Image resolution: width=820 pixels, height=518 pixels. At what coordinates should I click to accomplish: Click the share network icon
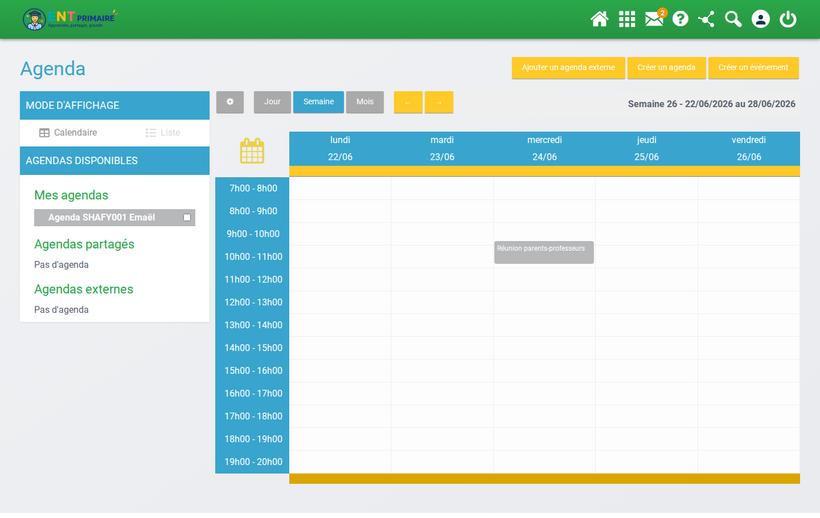tap(707, 19)
